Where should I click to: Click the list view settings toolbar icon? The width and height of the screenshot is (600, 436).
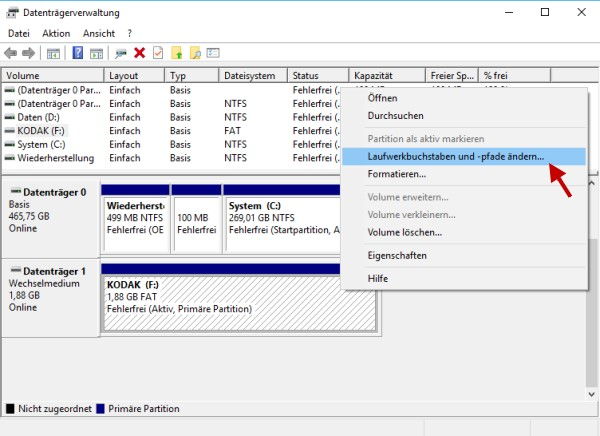[213, 52]
